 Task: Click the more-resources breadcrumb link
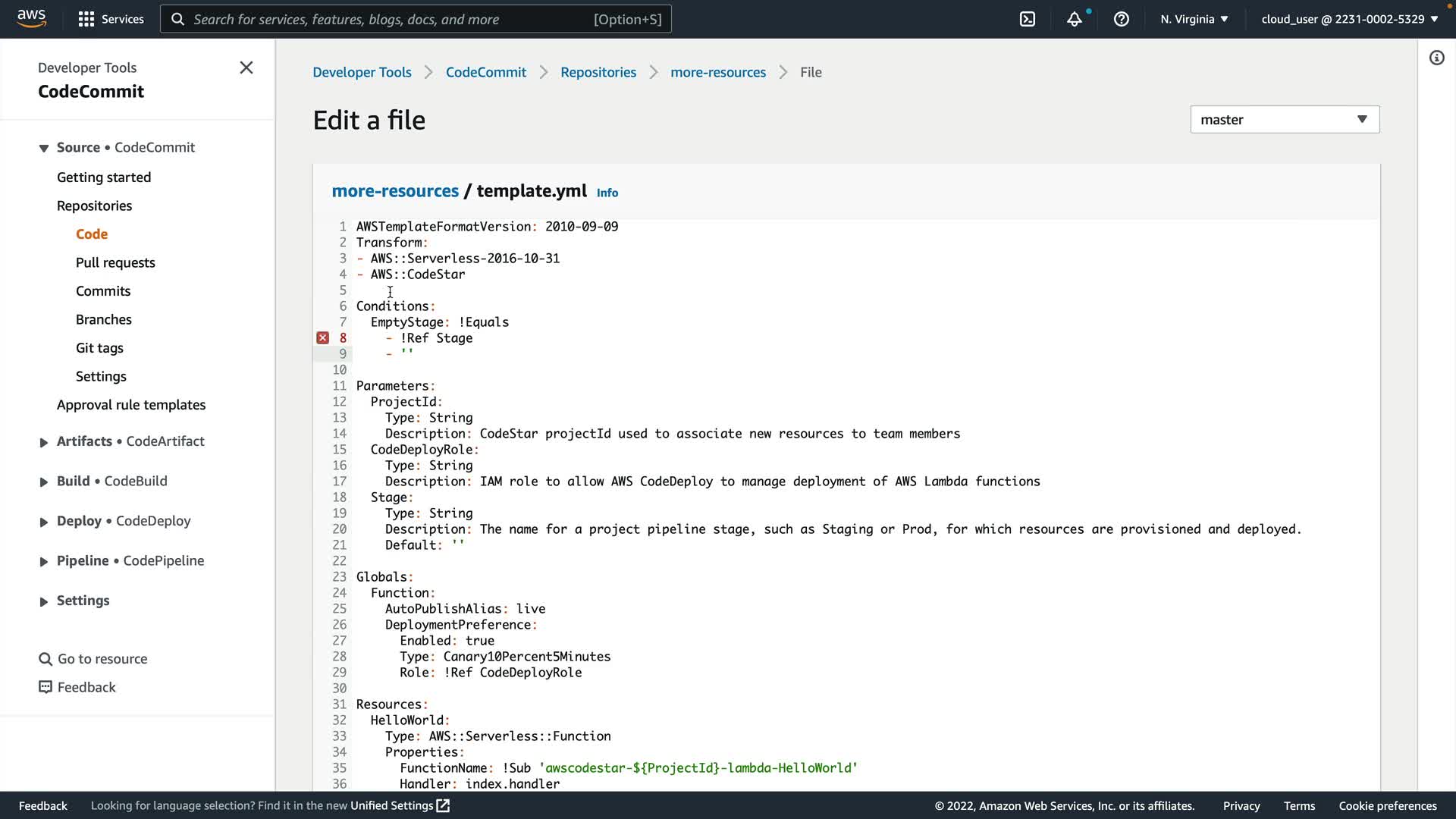[717, 72]
